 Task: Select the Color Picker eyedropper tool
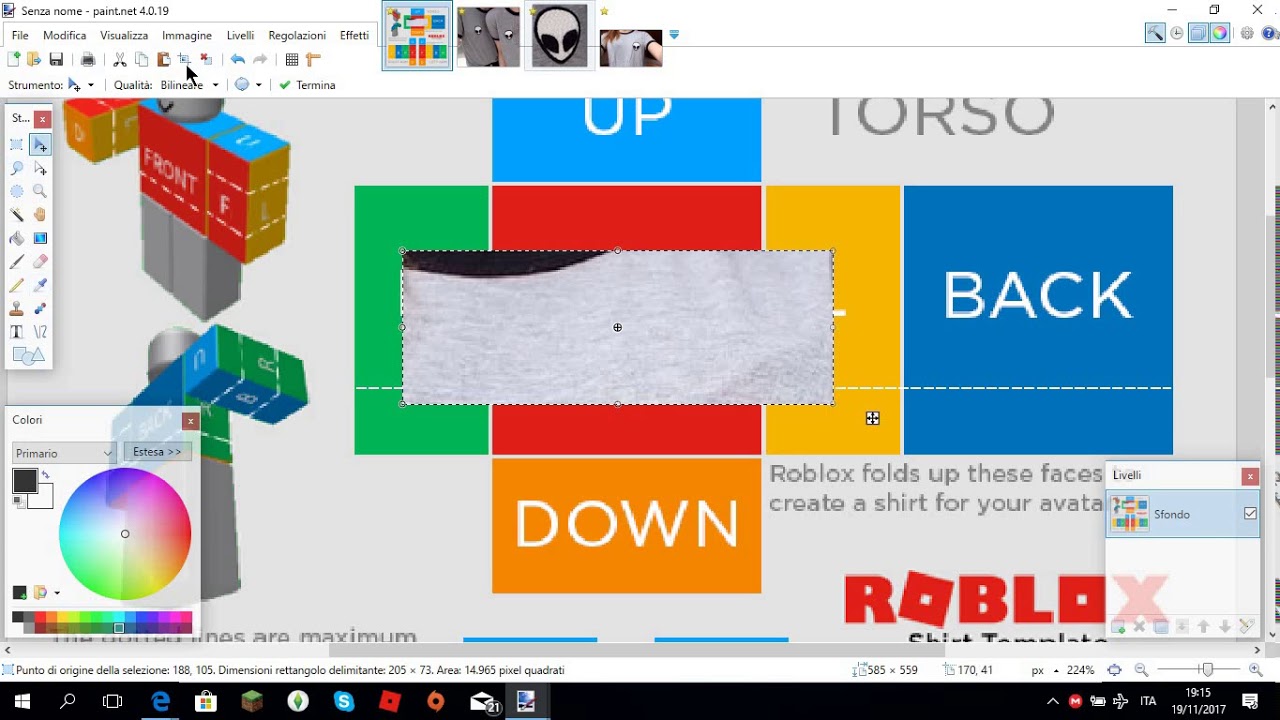tap(40, 285)
